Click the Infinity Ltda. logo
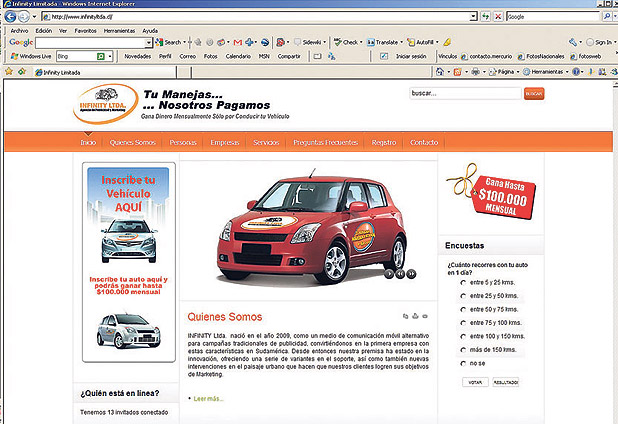 [104, 105]
